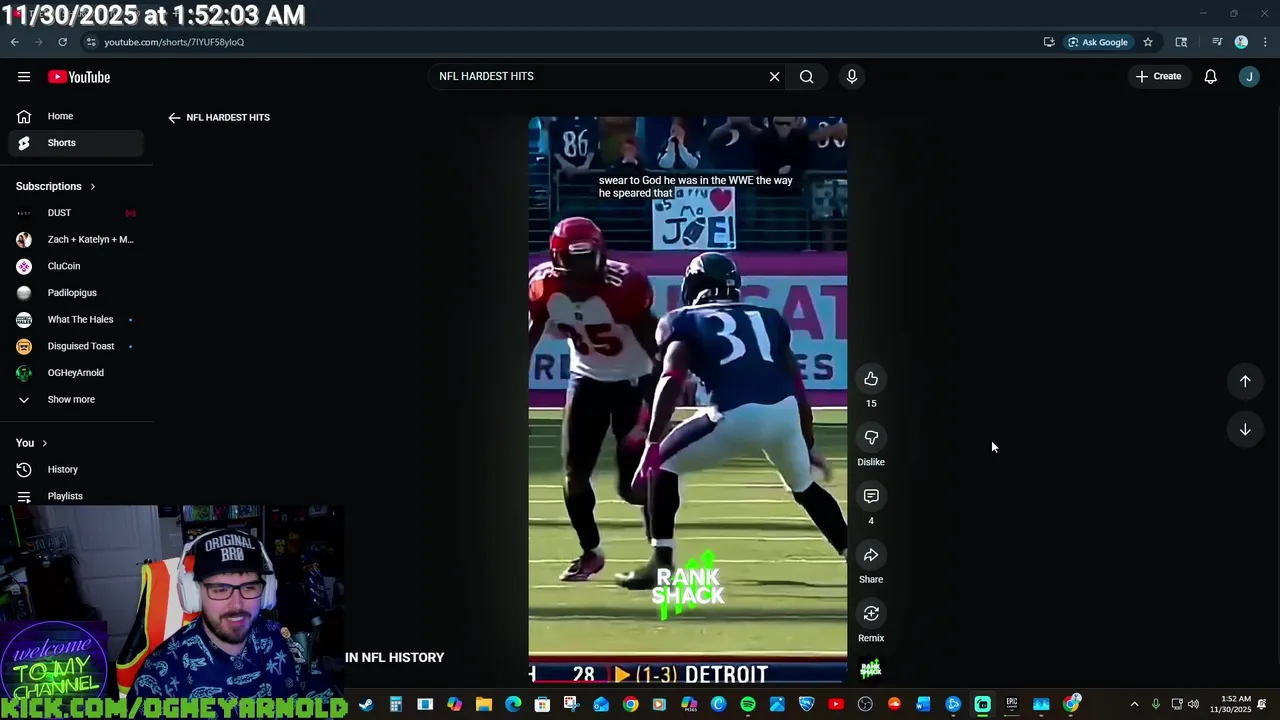Open the taskbar clock and date
Viewport: 1280px width, 720px height.
tap(1229, 705)
